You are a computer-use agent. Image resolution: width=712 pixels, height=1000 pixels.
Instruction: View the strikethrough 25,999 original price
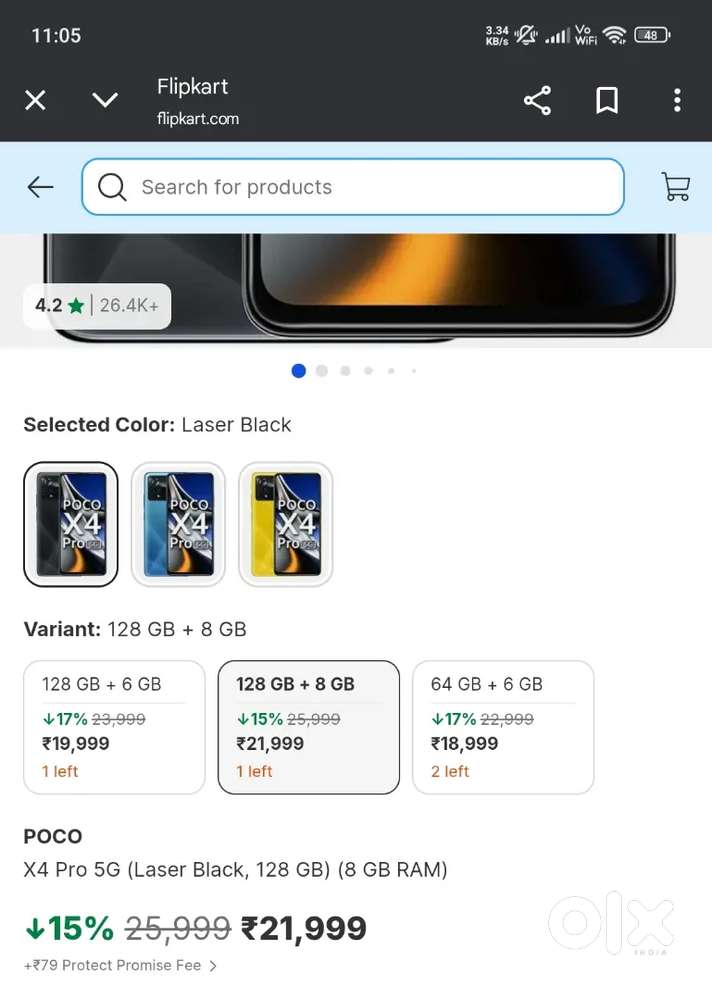[178, 928]
